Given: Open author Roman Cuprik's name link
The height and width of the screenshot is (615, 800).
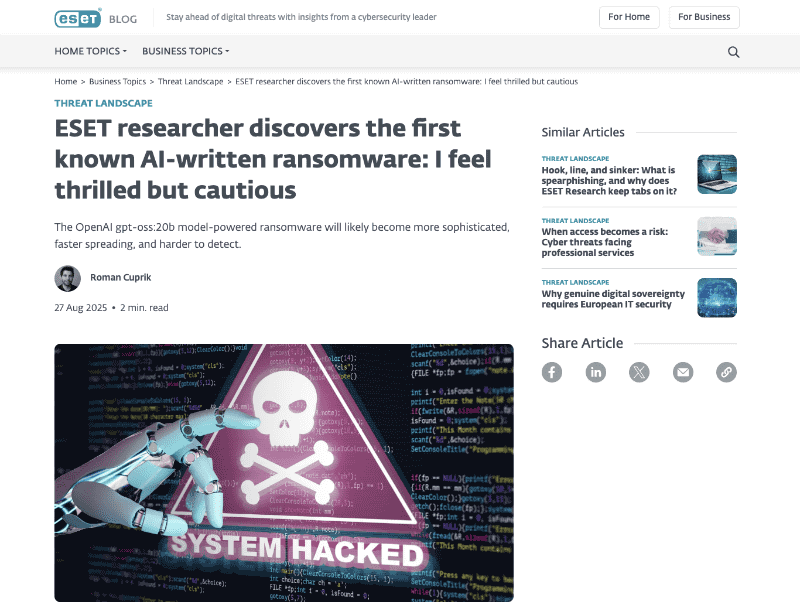Looking at the screenshot, I should [x=120, y=277].
